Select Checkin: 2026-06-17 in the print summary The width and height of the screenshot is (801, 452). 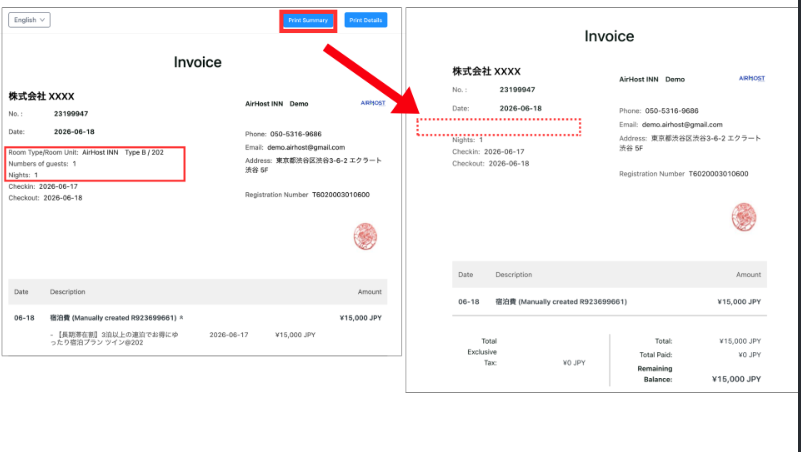pyautogui.click(x=488, y=152)
